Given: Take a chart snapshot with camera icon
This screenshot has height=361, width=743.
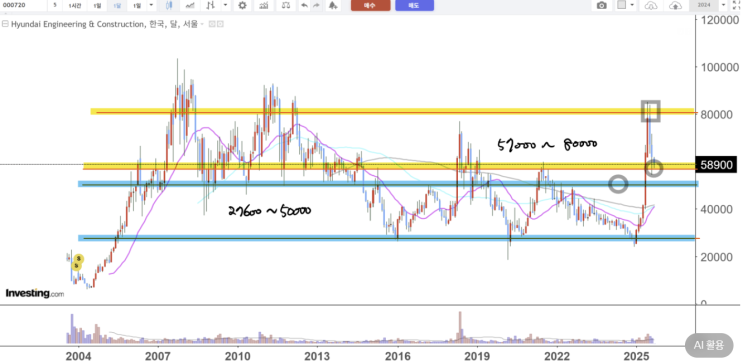Looking at the screenshot, I should [602, 5].
